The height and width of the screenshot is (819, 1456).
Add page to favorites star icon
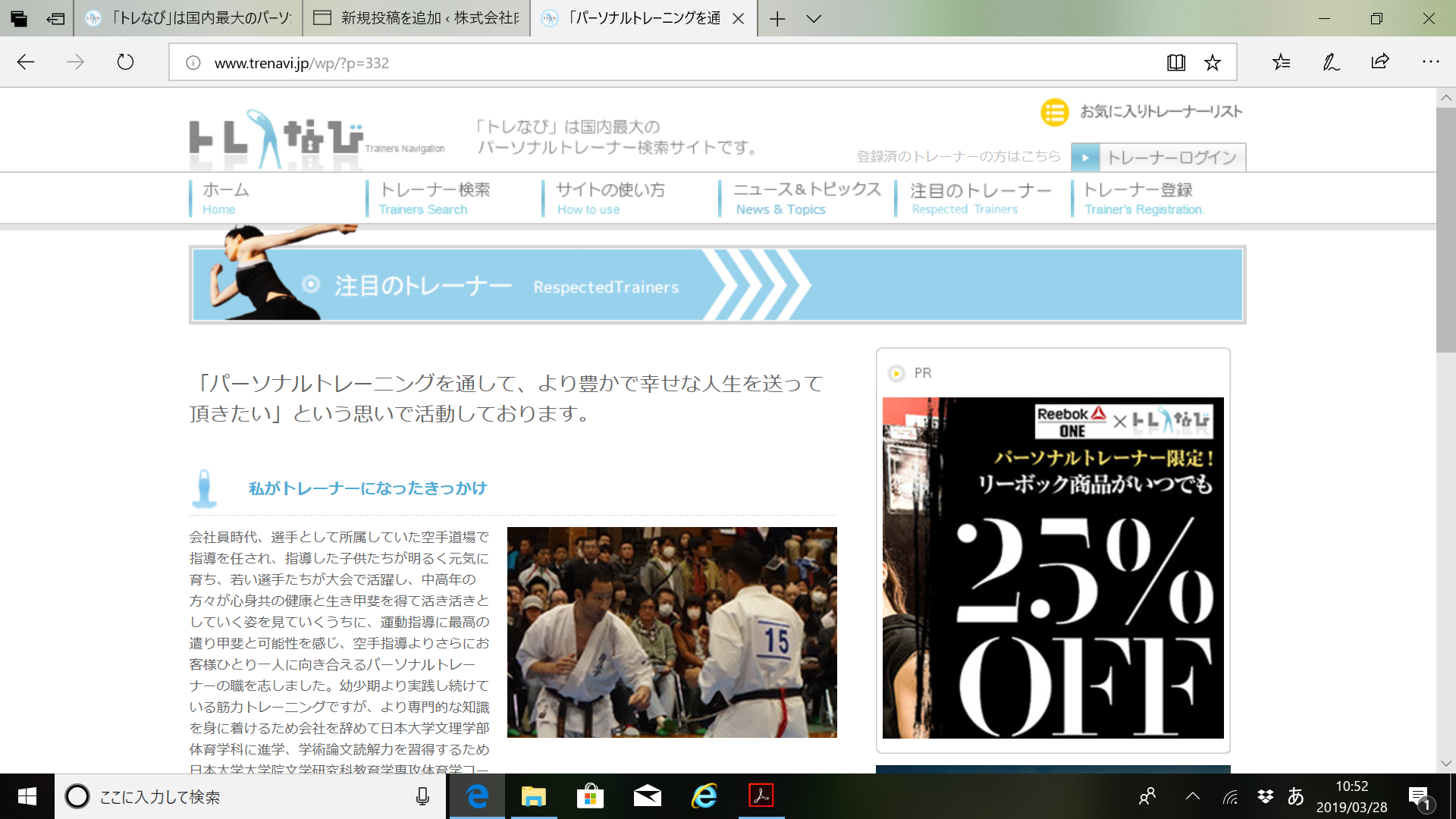[x=1213, y=63]
